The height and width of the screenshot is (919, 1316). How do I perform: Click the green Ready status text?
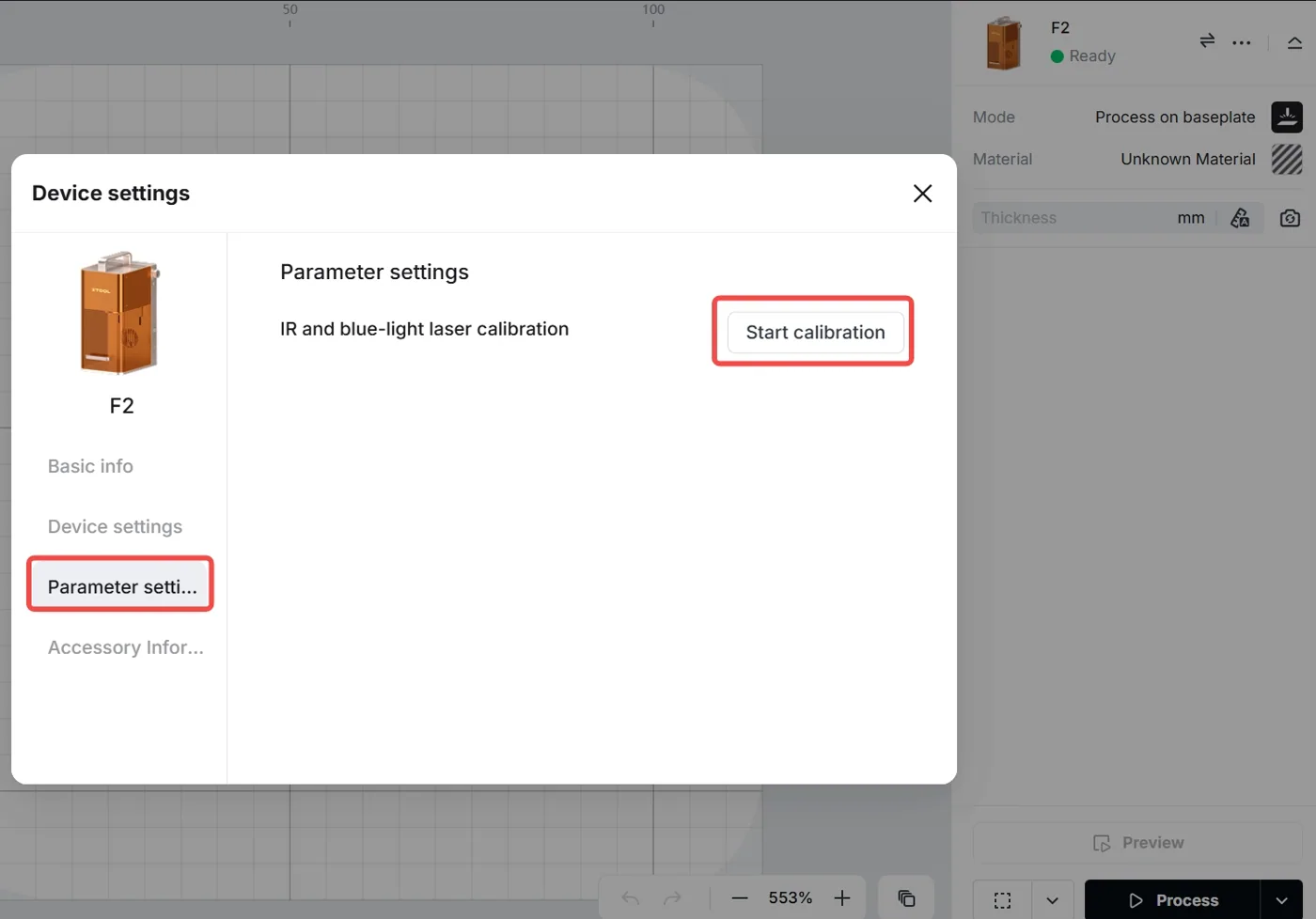pos(1092,56)
